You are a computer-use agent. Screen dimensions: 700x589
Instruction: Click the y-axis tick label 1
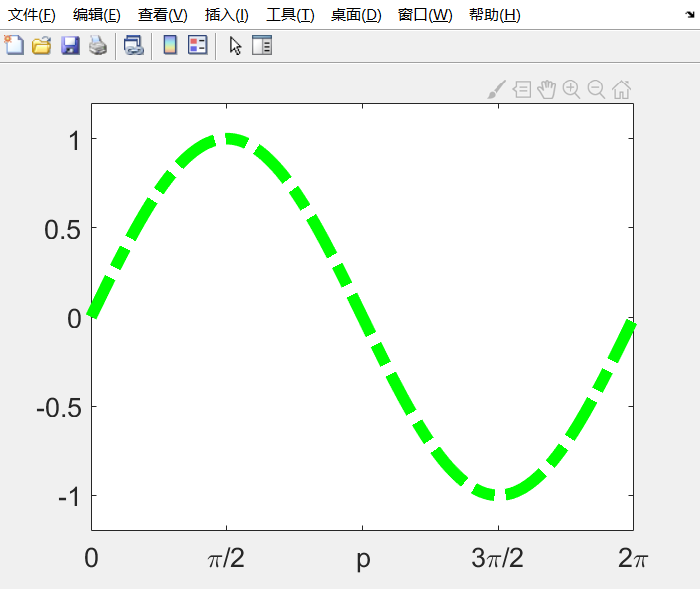pos(75,141)
